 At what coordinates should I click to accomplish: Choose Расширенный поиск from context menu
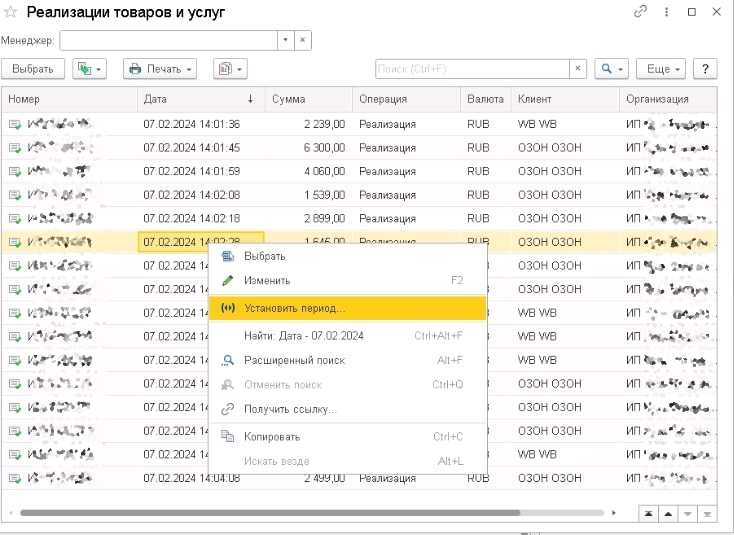tap(294, 360)
